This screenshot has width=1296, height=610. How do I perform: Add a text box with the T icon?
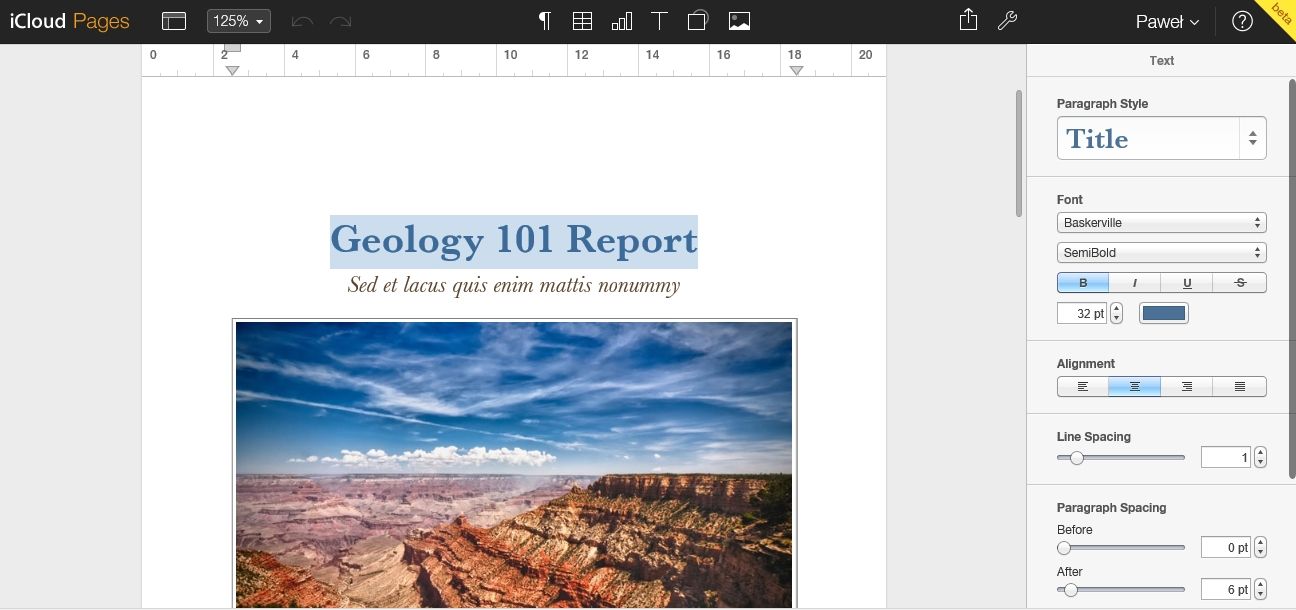659,21
